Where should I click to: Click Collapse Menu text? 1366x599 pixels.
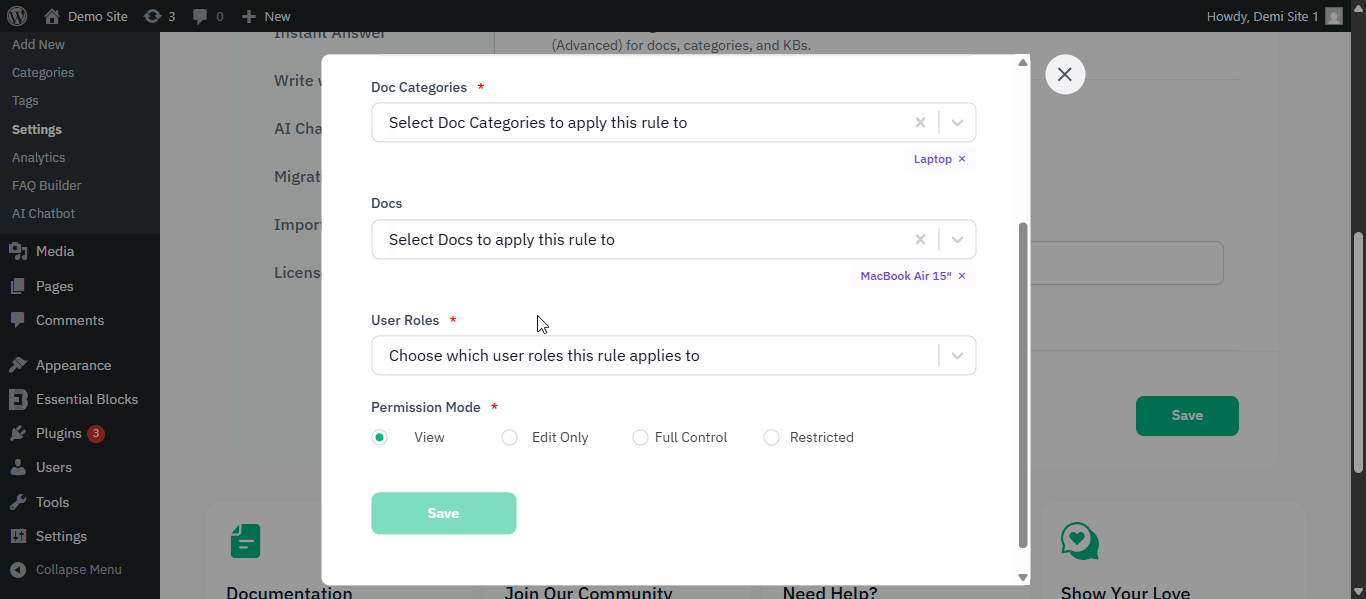pos(79,570)
